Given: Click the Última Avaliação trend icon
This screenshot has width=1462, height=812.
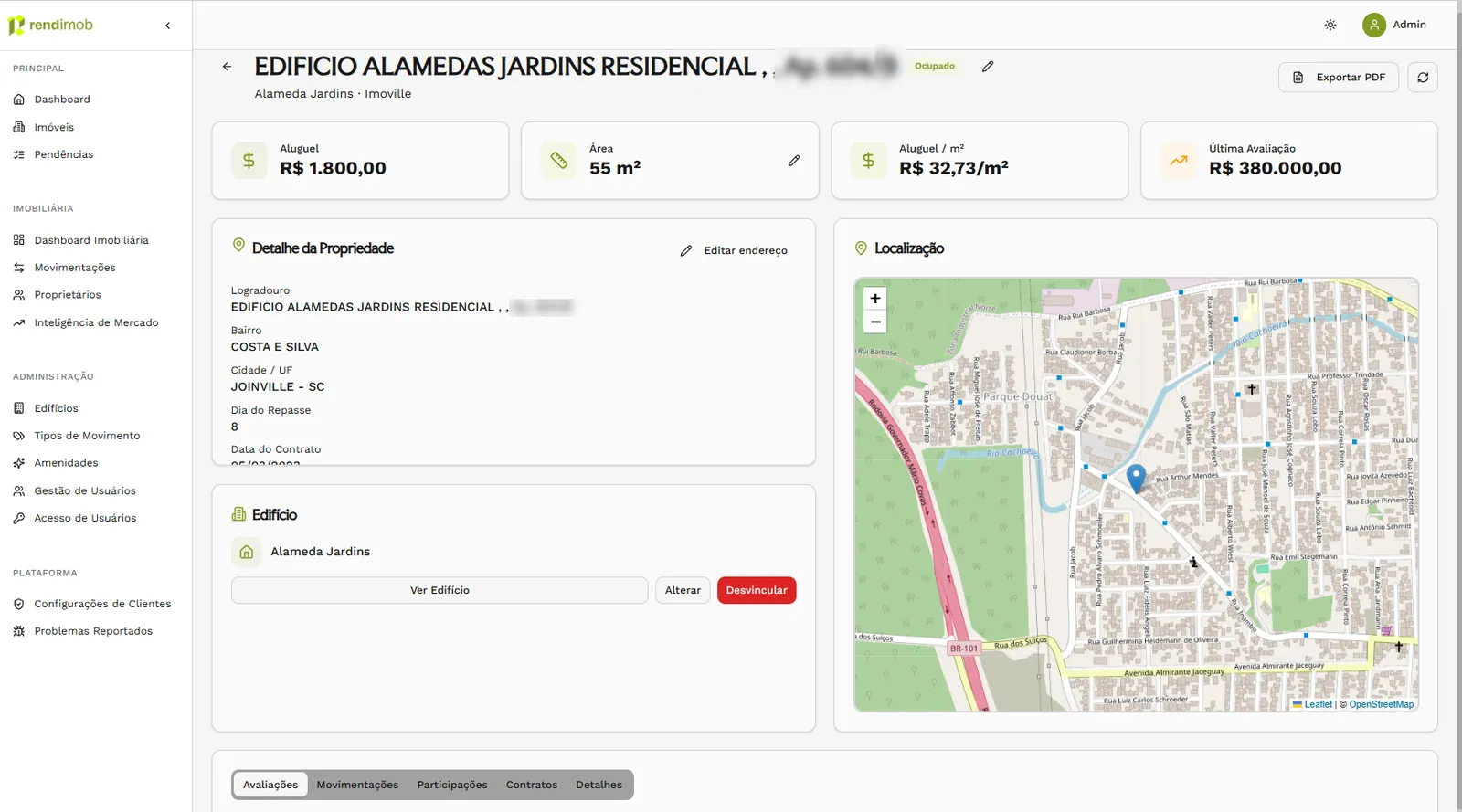Looking at the screenshot, I should (1179, 161).
